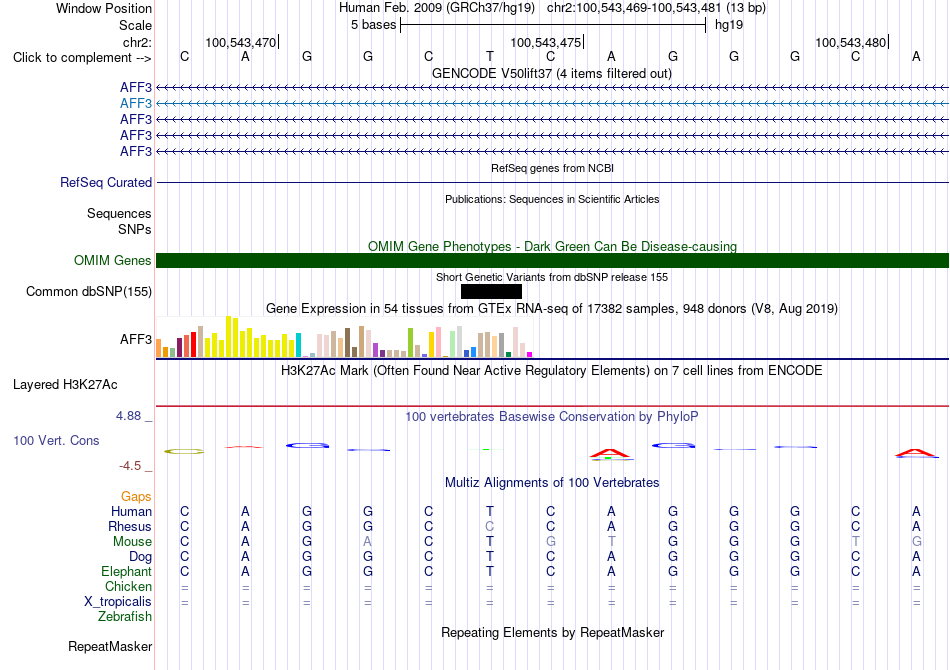950x670 pixels.
Task: Click the Gaps label in Multiz
Action: (x=136, y=497)
